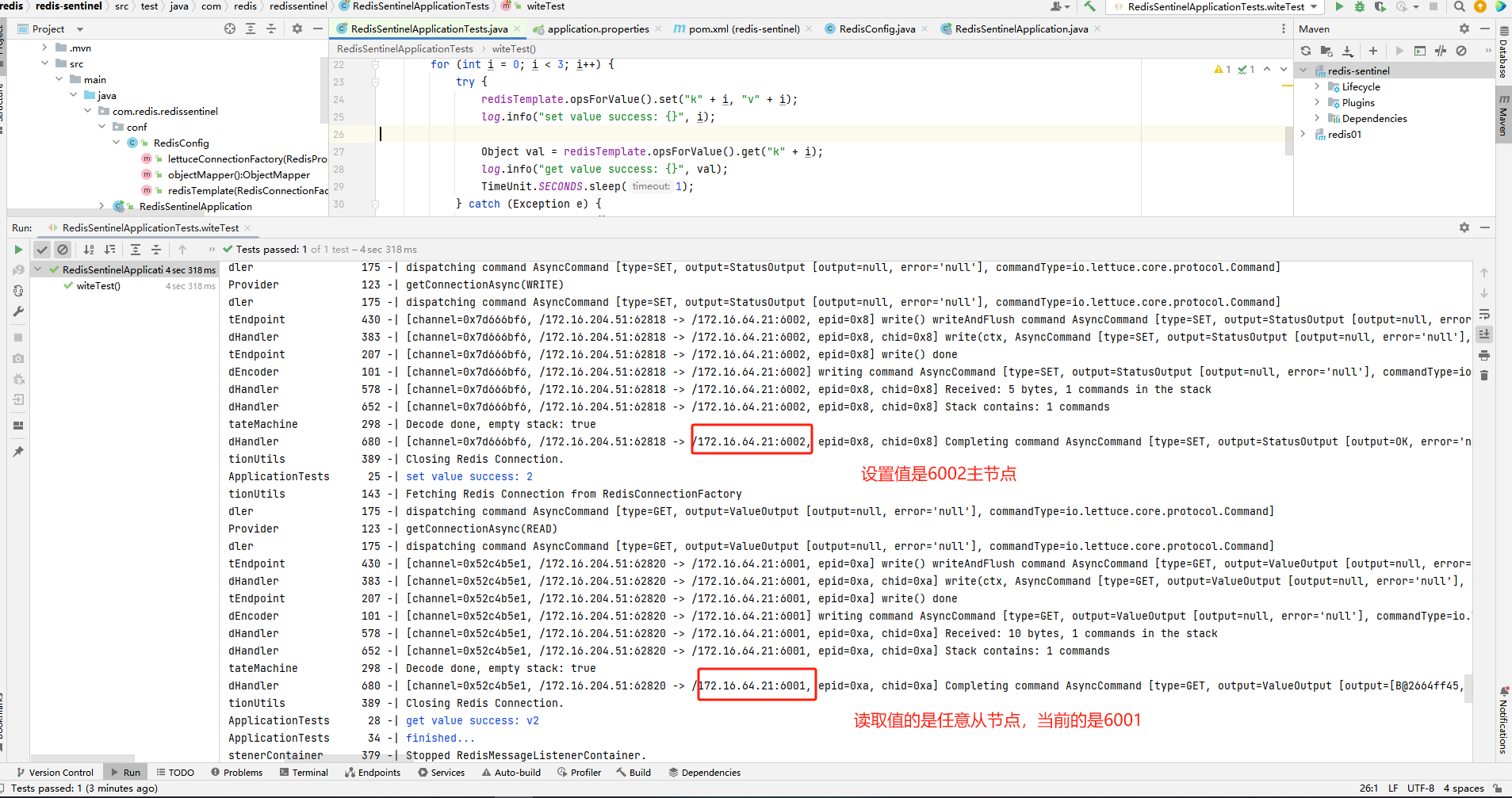
Task: Expand Lifecycle in the Maven panel
Action: tap(1317, 86)
